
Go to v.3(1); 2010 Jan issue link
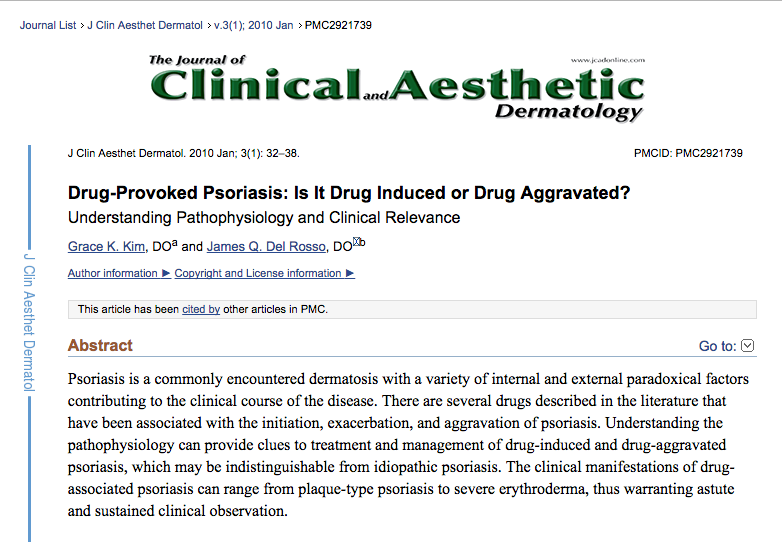253,25
